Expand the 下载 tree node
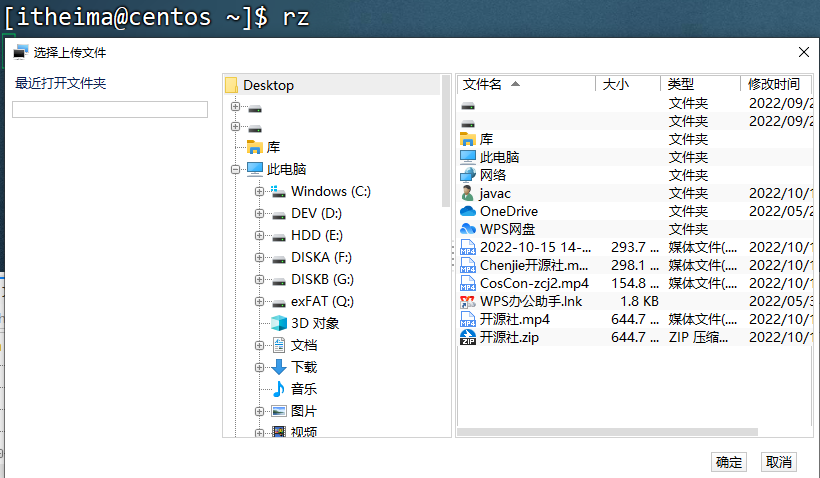 click(x=259, y=367)
